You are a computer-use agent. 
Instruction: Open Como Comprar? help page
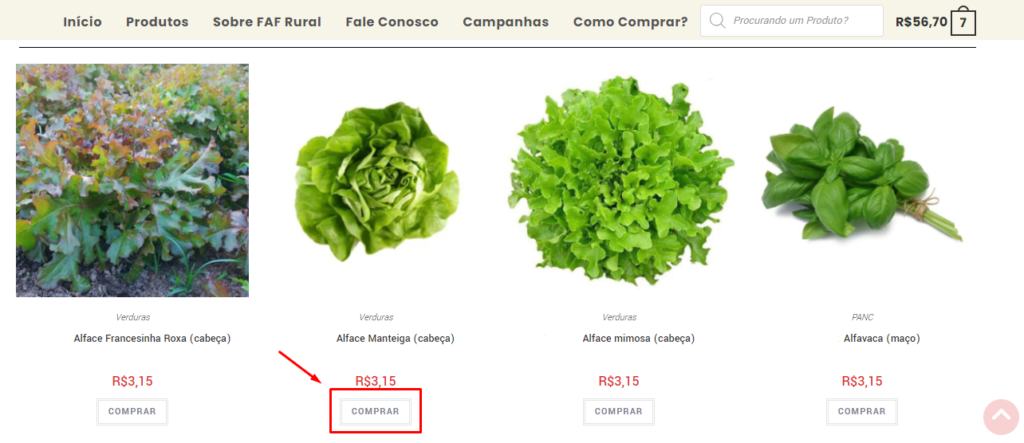pos(630,22)
